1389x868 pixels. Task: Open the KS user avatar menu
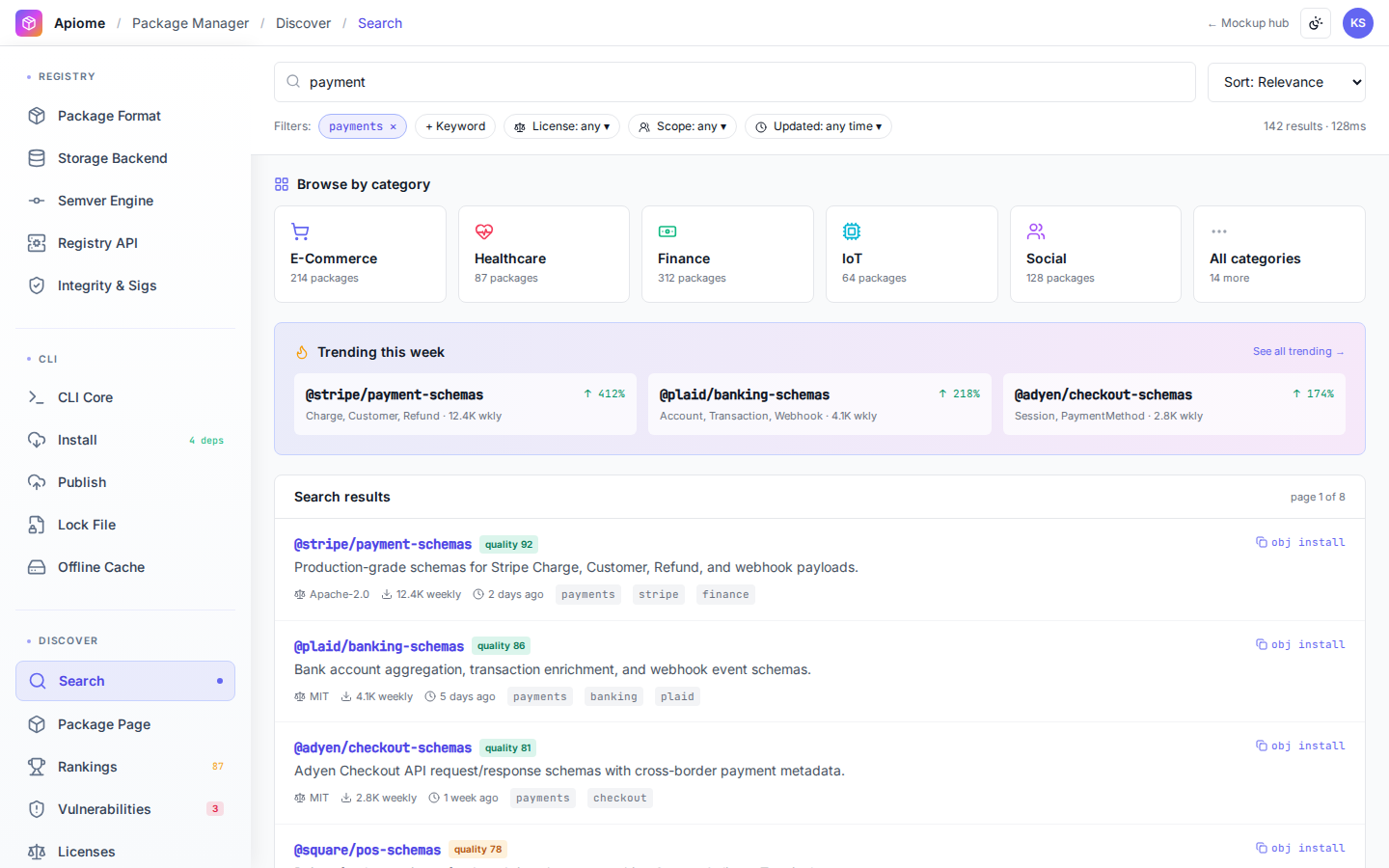tap(1358, 23)
